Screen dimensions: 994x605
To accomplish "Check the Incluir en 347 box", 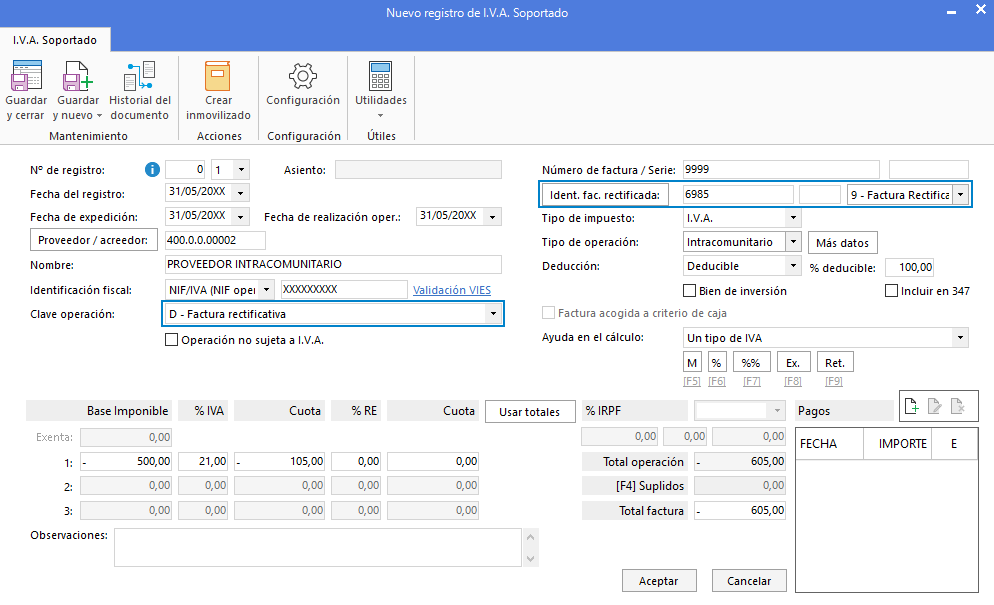I will click(x=891, y=290).
